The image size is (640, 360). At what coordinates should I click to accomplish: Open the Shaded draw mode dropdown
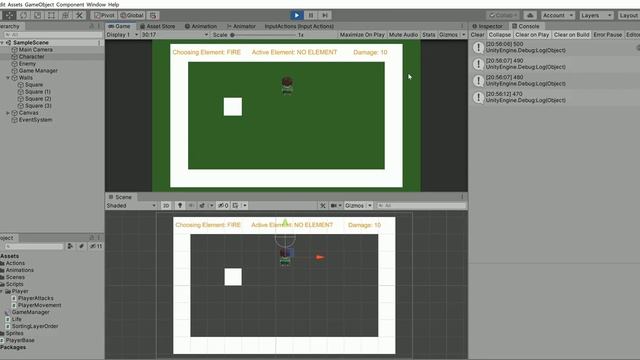pos(131,205)
